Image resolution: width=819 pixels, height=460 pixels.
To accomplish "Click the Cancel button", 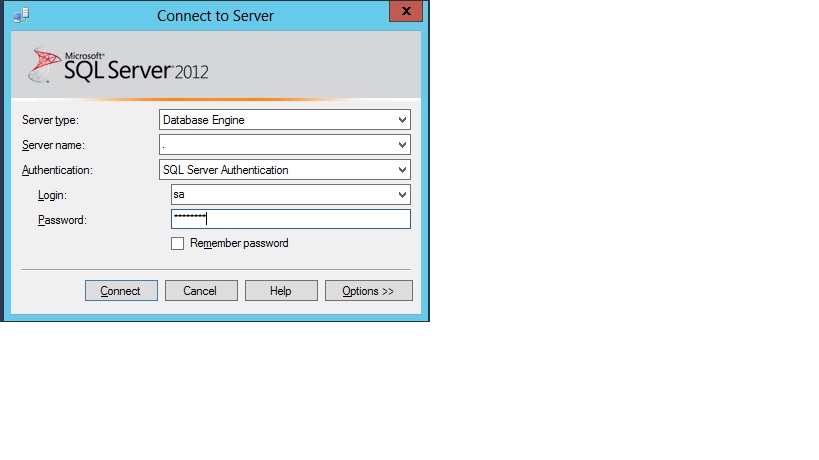I will click(201, 291).
